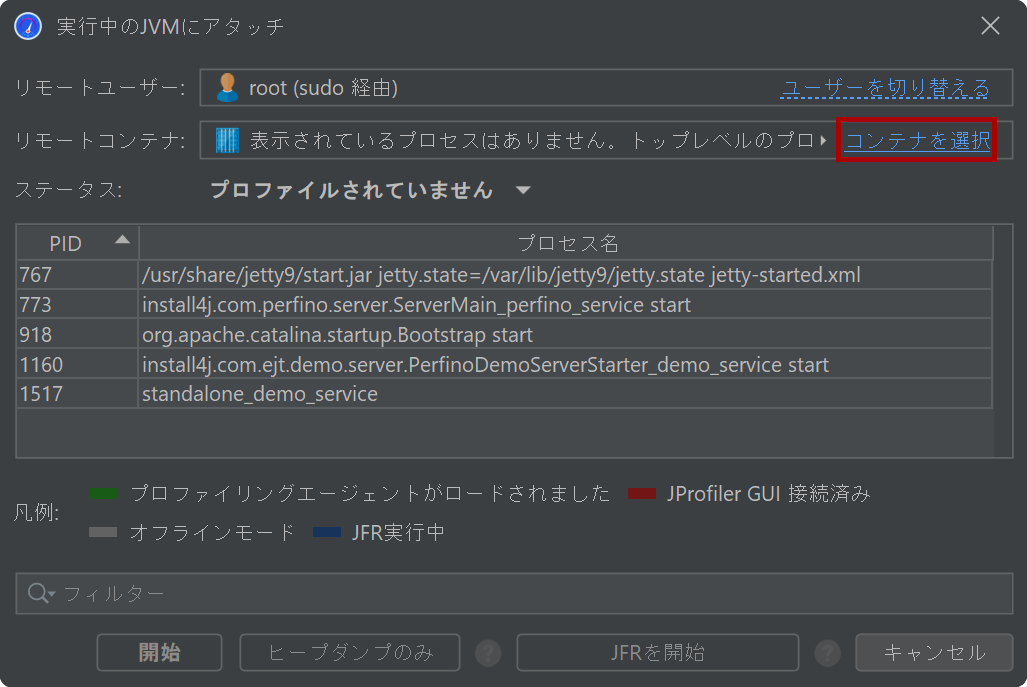
Task: Open help next to ヒープダンプのみ button
Action: coord(488,653)
